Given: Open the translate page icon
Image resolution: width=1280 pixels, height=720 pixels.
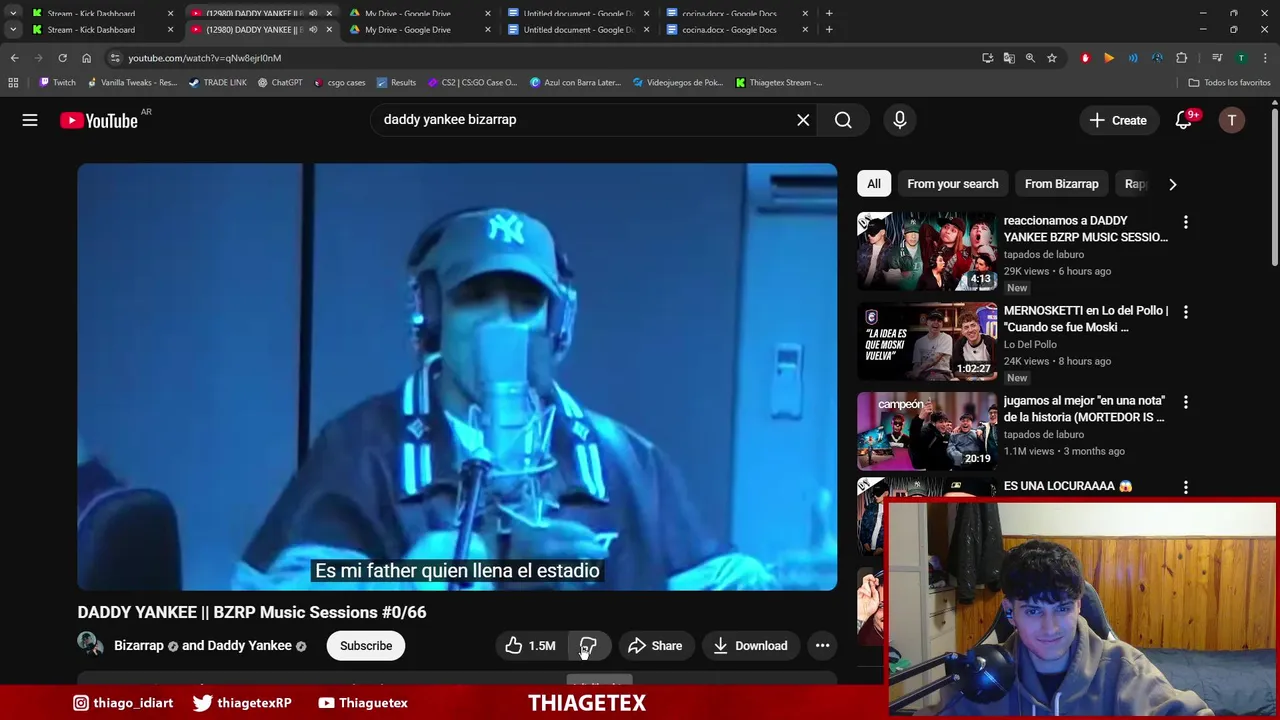Looking at the screenshot, I should (x=1009, y=58).
